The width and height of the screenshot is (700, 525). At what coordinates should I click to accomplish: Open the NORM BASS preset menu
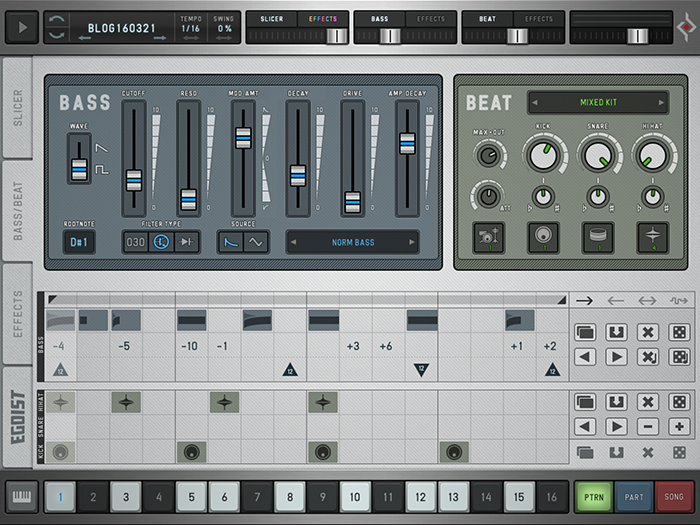click(x=353, y=242)
